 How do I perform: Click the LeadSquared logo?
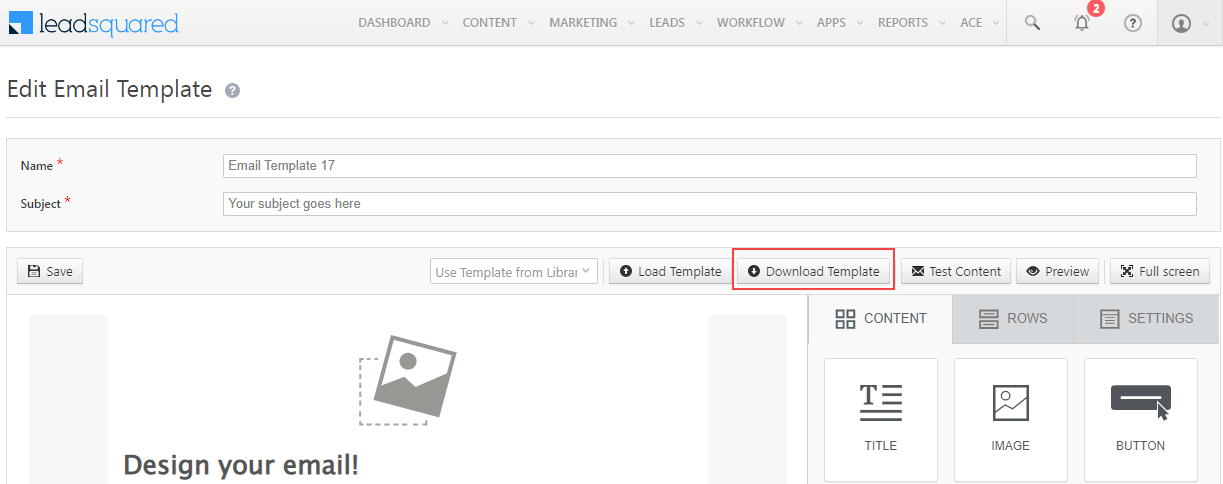coord(94,23)
